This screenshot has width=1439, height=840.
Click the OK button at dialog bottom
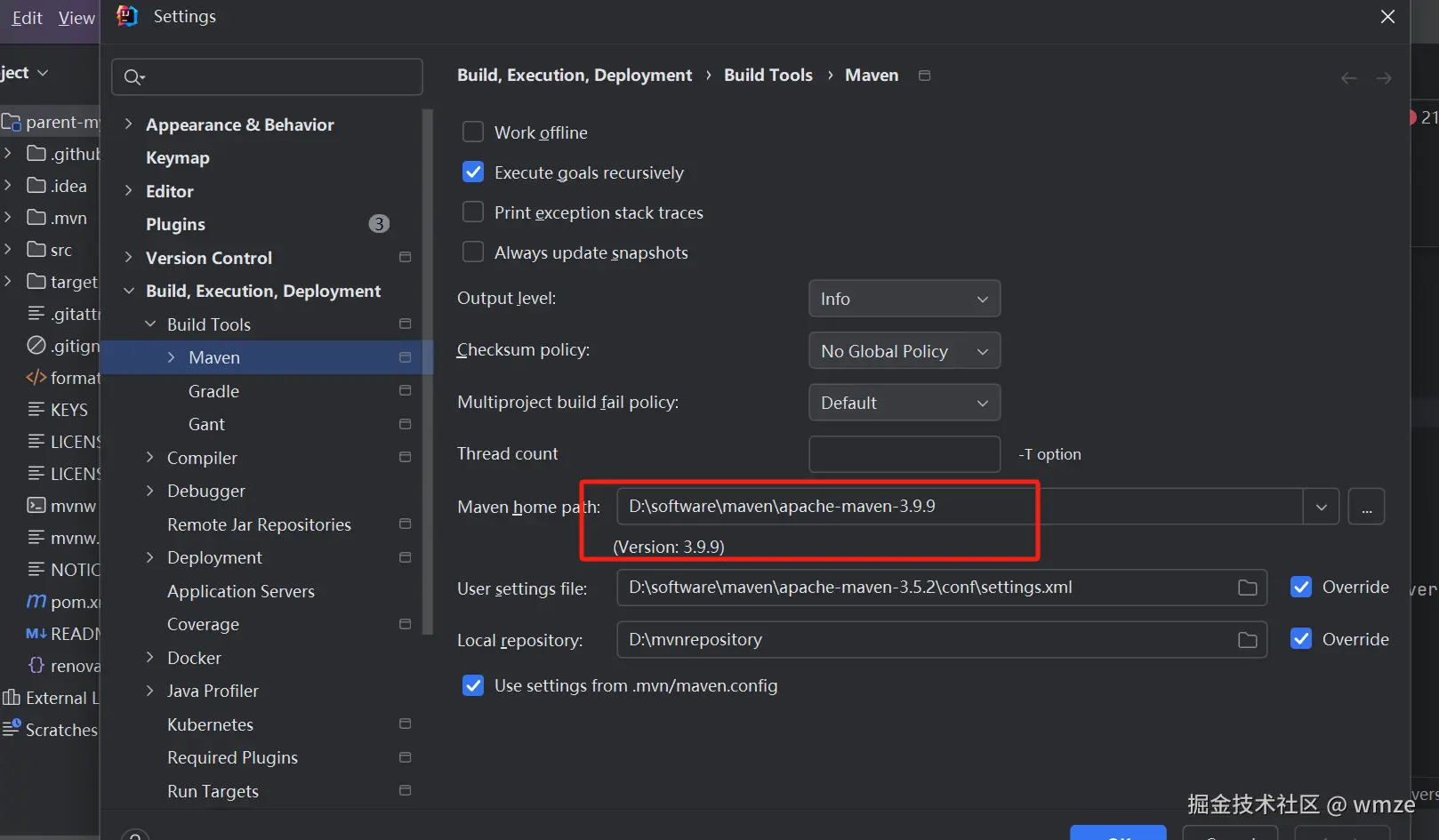click(x=1118, y=833)
